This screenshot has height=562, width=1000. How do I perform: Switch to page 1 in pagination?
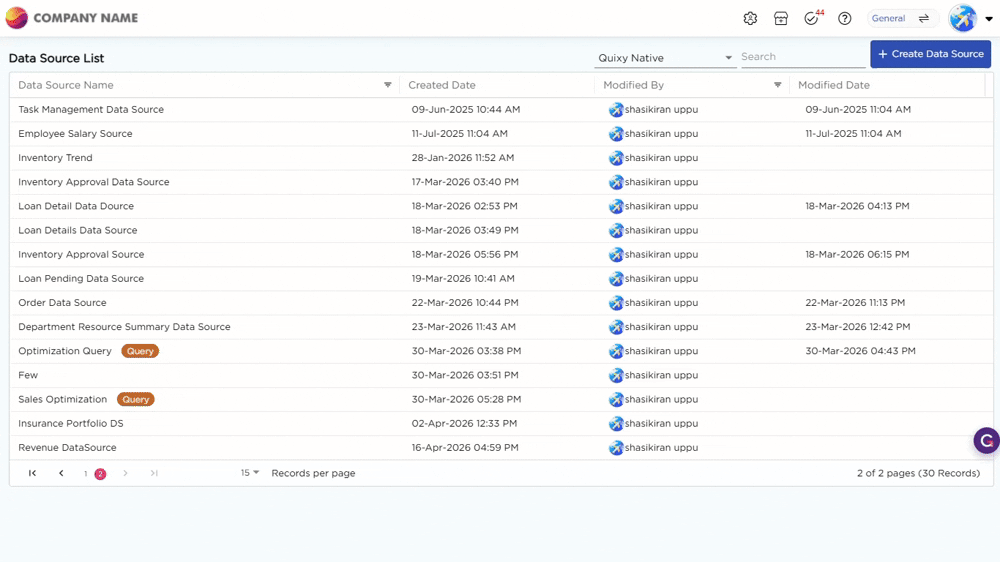pyautogui.click(x=86, y=474)
